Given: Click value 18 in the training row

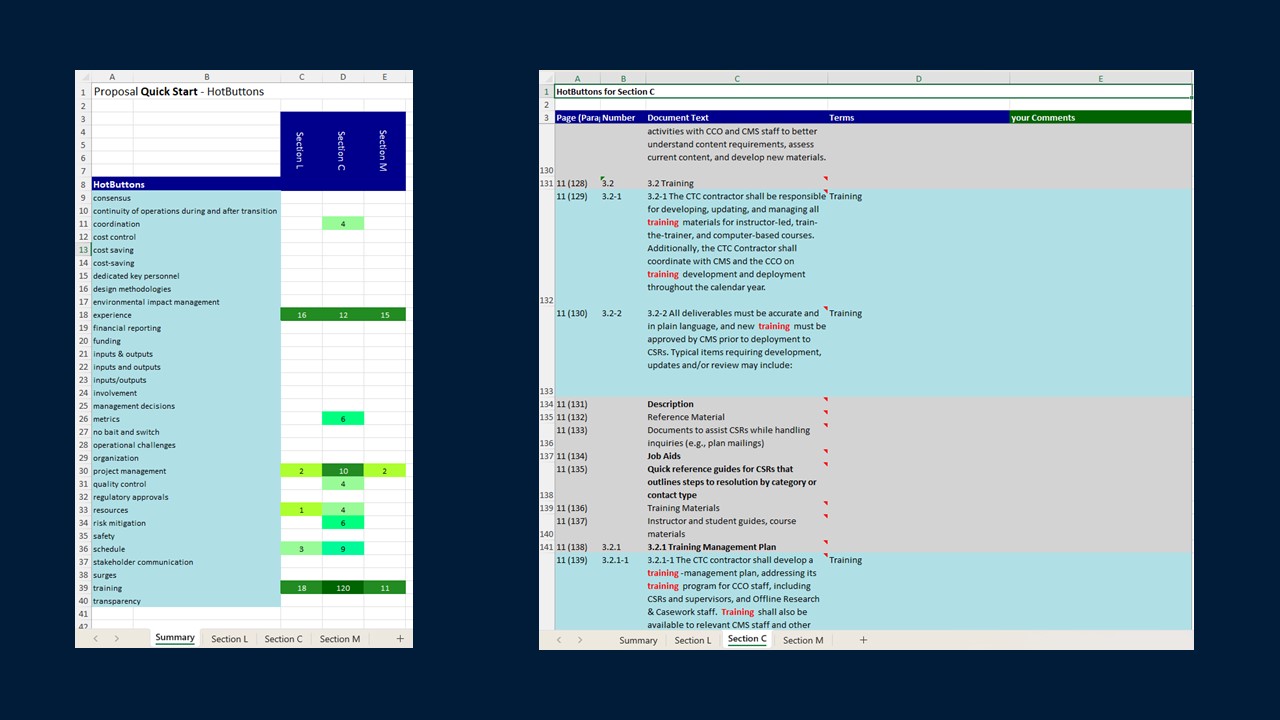Looking at the screenshot, I should click(x=301, y=588).
